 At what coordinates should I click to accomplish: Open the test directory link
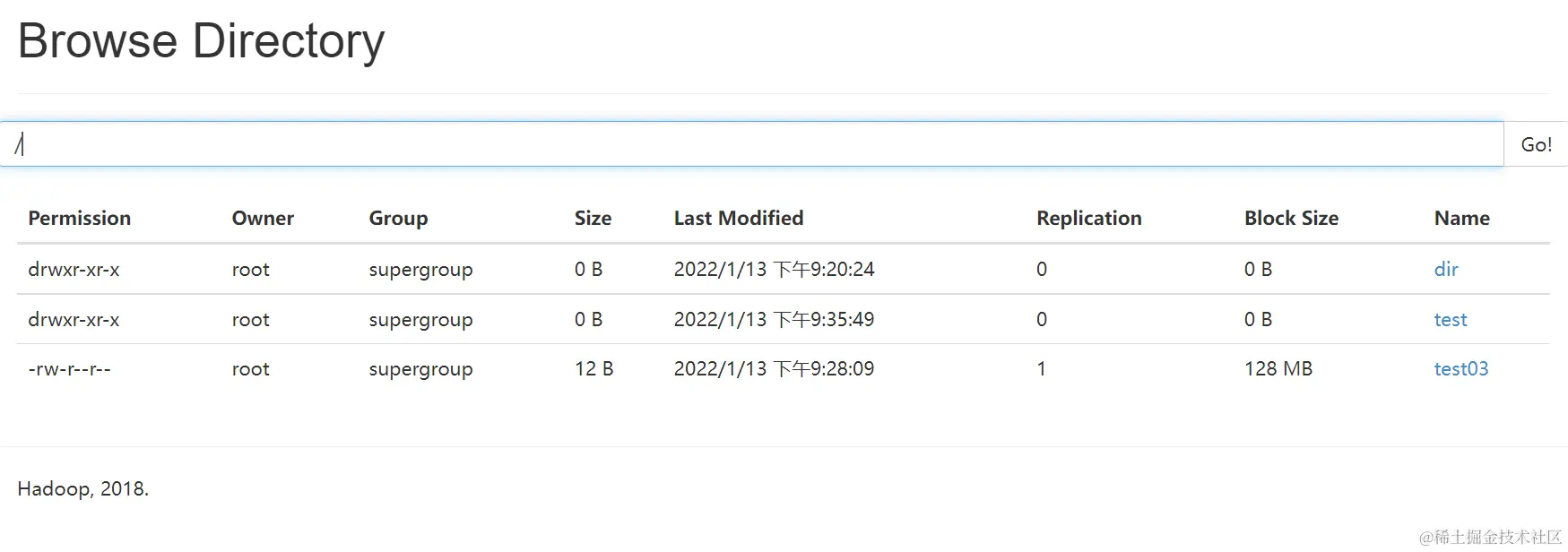[x=1451, y=319]
